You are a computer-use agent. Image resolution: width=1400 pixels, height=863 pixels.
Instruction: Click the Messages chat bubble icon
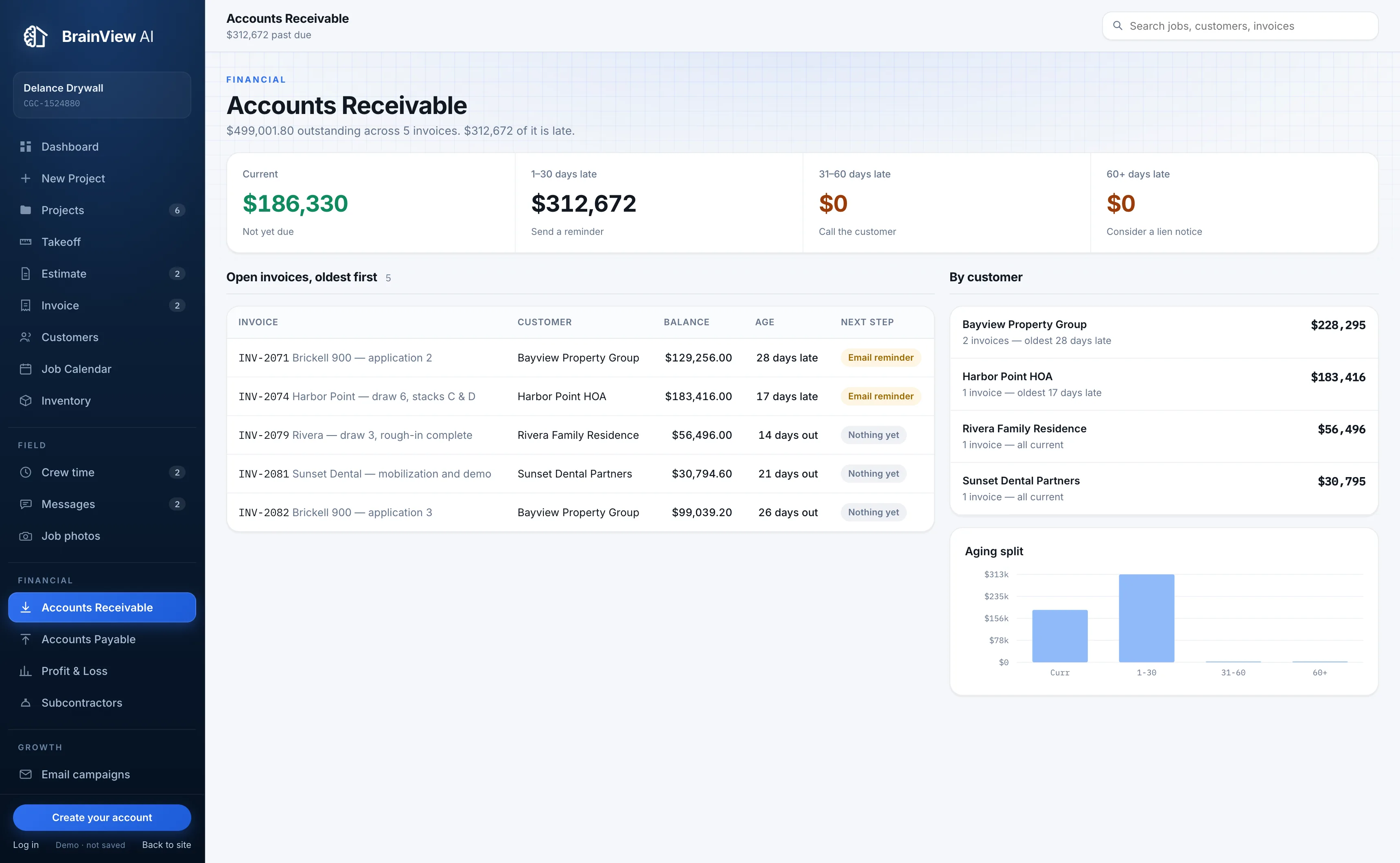[x=26, y=504]
